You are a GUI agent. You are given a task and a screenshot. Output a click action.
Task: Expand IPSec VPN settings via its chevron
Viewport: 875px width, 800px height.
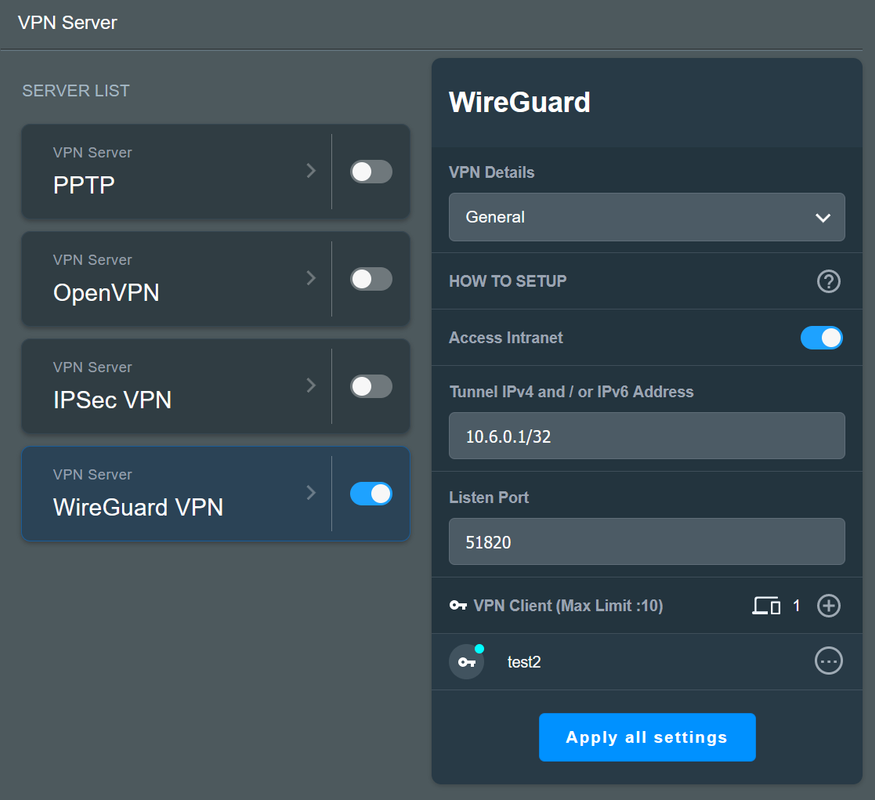[311, 385]
